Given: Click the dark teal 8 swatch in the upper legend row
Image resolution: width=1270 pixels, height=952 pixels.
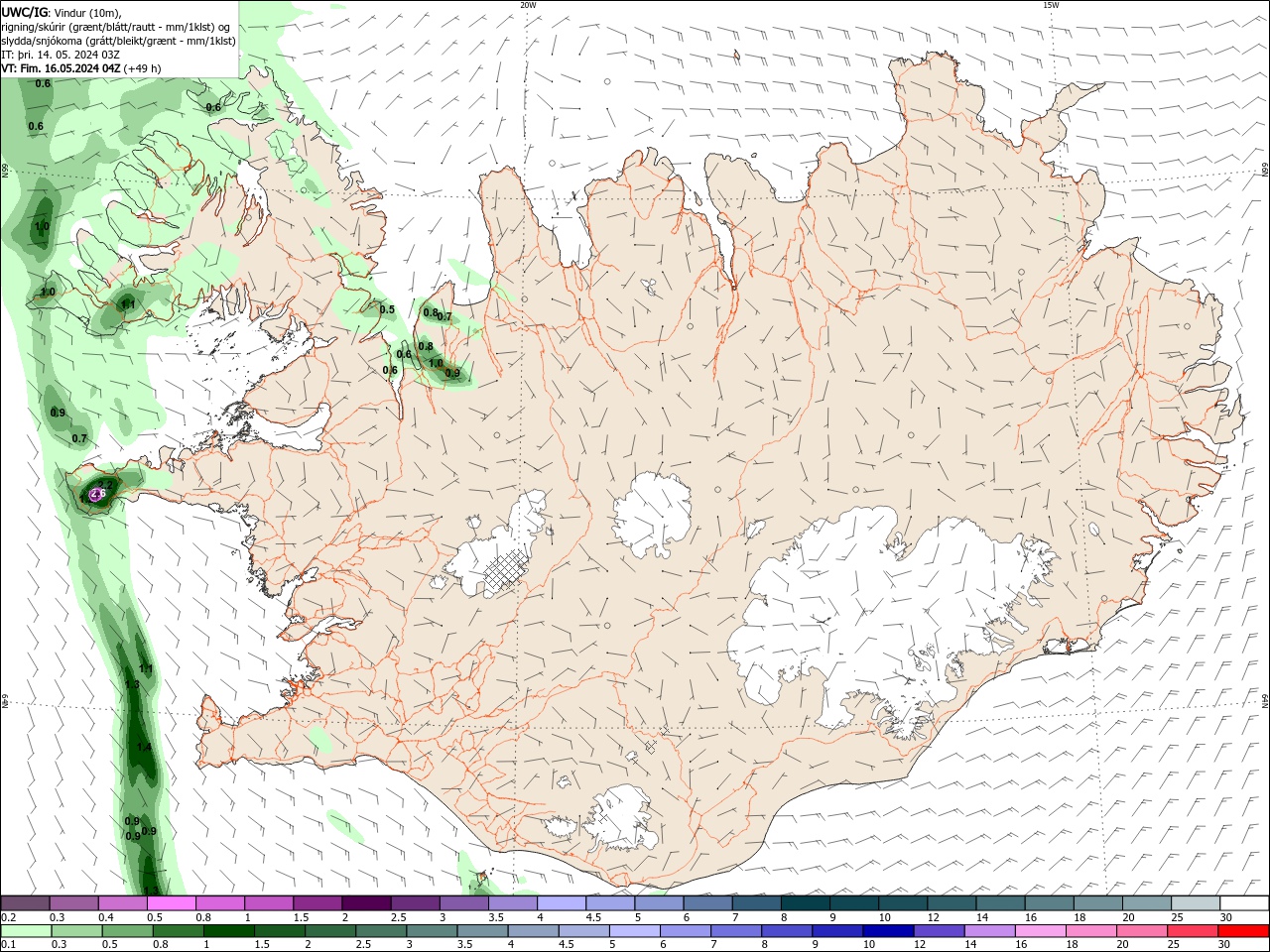Looking at the screenshot, I should point(805,903).
